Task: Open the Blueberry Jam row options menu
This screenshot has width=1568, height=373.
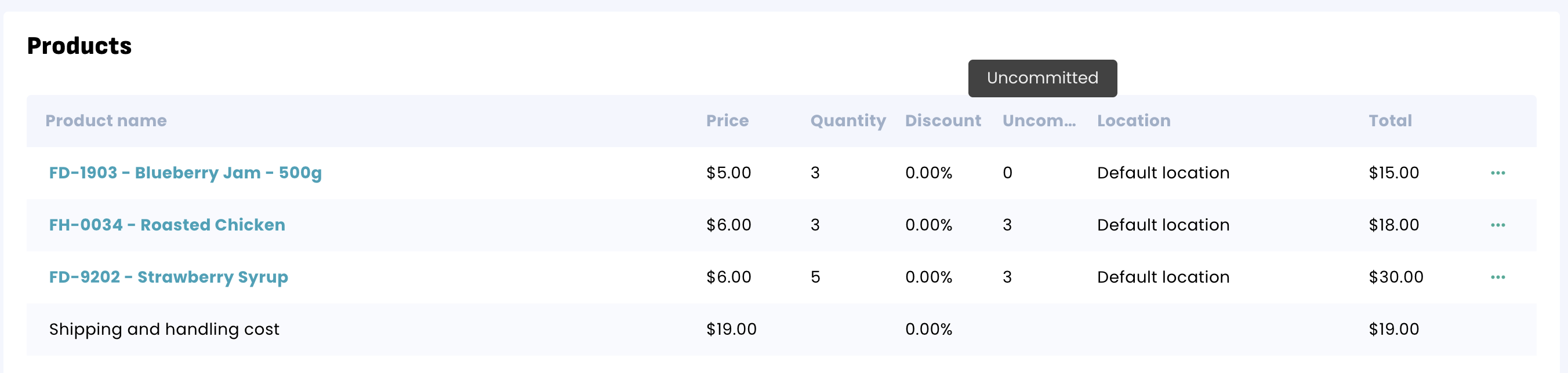Action: [1497, 173]
